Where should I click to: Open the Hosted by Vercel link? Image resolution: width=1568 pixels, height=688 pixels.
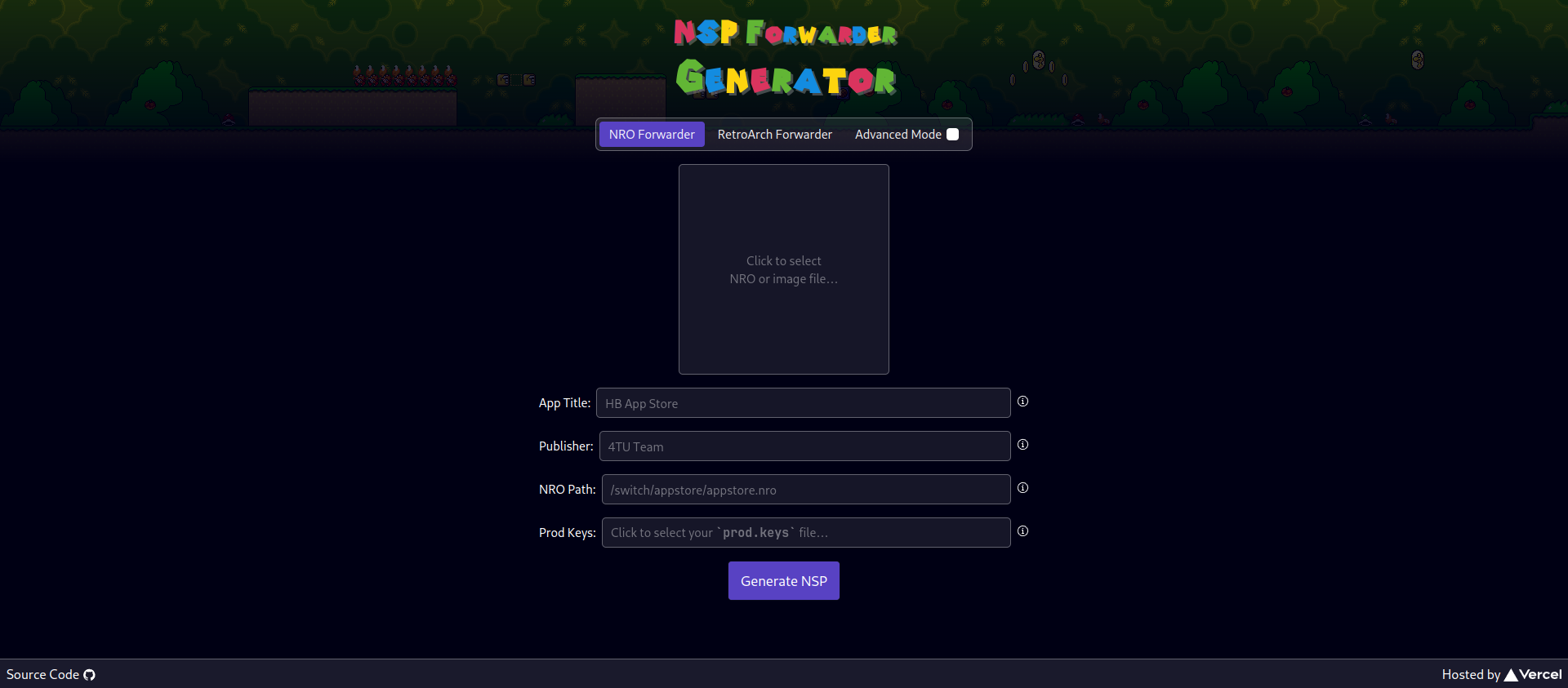pyautogui.click(x=1502, y=675)
